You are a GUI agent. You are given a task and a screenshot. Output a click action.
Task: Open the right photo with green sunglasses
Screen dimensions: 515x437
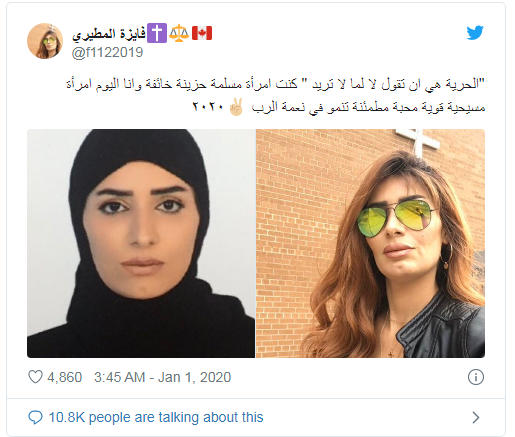coord(370,243)
